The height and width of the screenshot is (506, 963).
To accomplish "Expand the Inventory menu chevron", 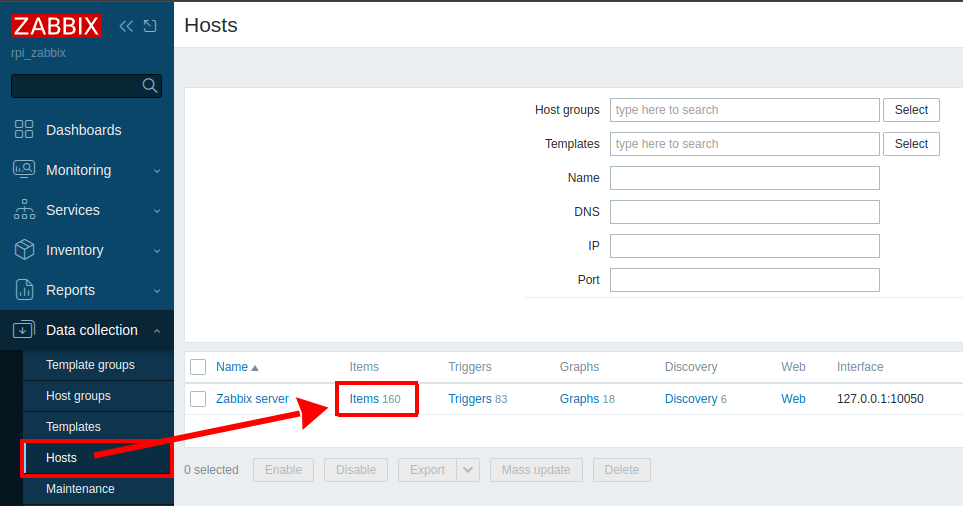I will pos(157,251).
